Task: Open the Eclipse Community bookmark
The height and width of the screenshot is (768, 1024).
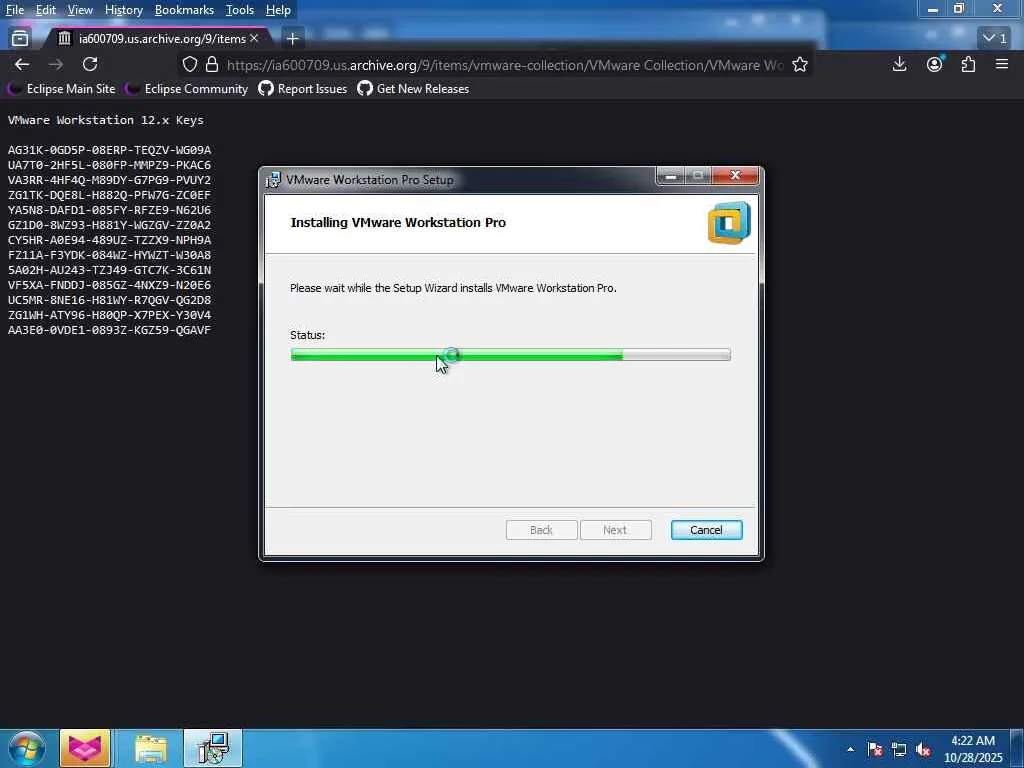Action: (187, 89)
